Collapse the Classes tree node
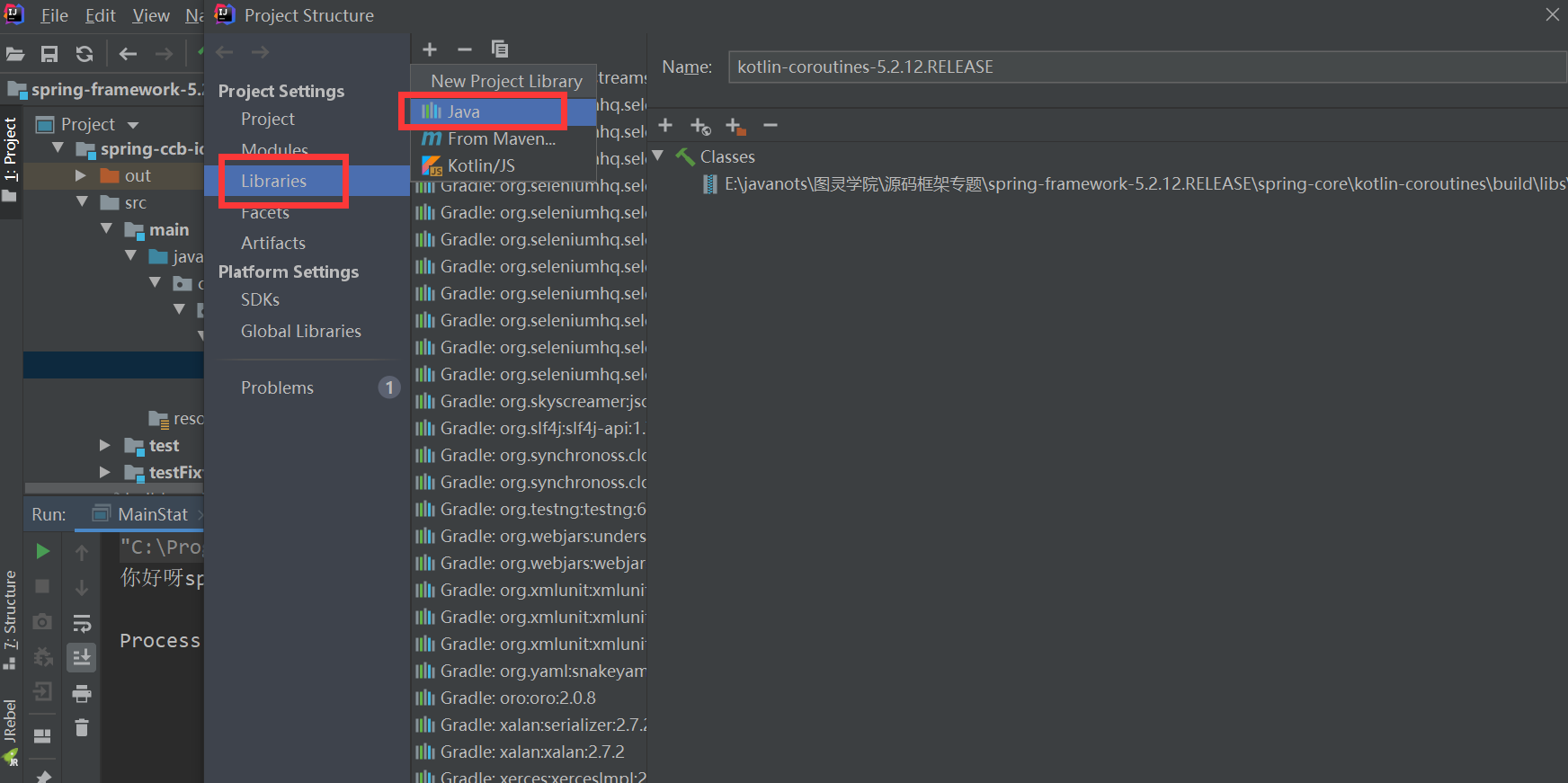The width and height of the screenshot is (1568, 783). coord(658,156)
